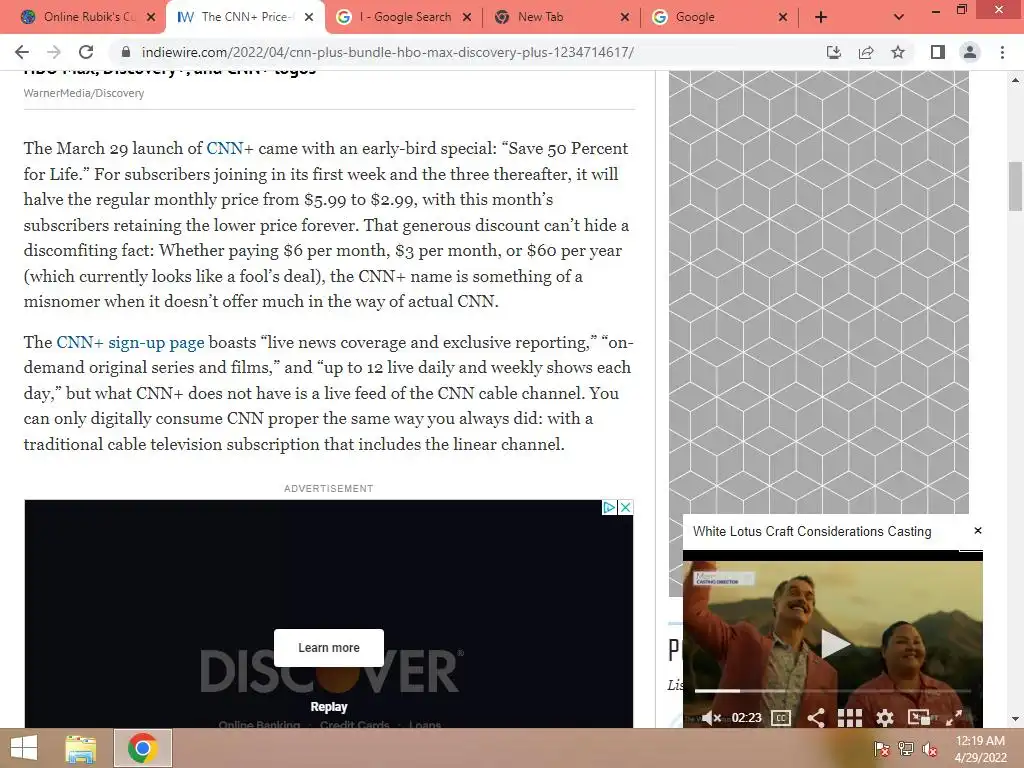
Task: Click the scrollbar down arrow
Action: pyautogui.click(x=1015, y=718)
